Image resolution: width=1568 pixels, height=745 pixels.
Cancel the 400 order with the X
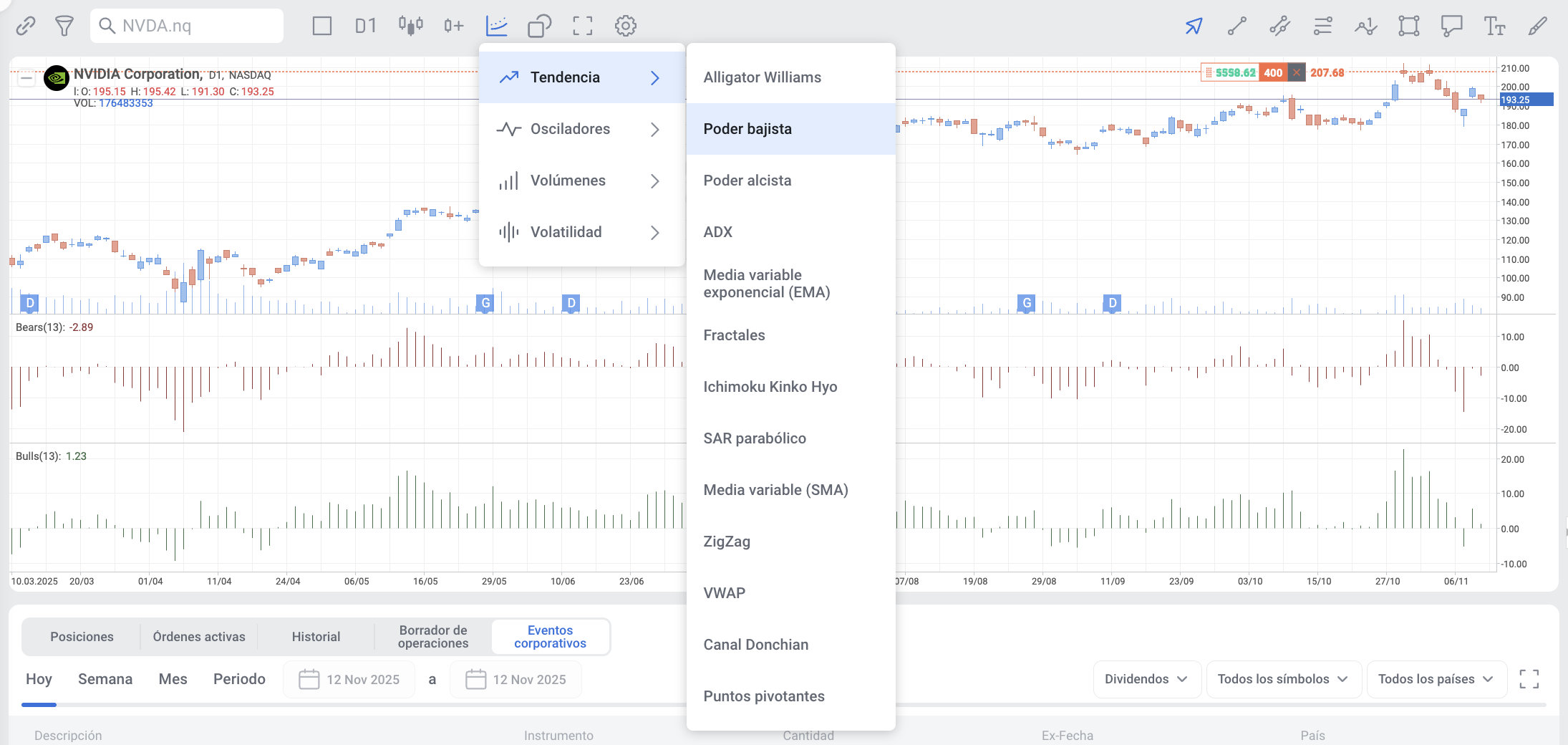(x=1296, y=72)
